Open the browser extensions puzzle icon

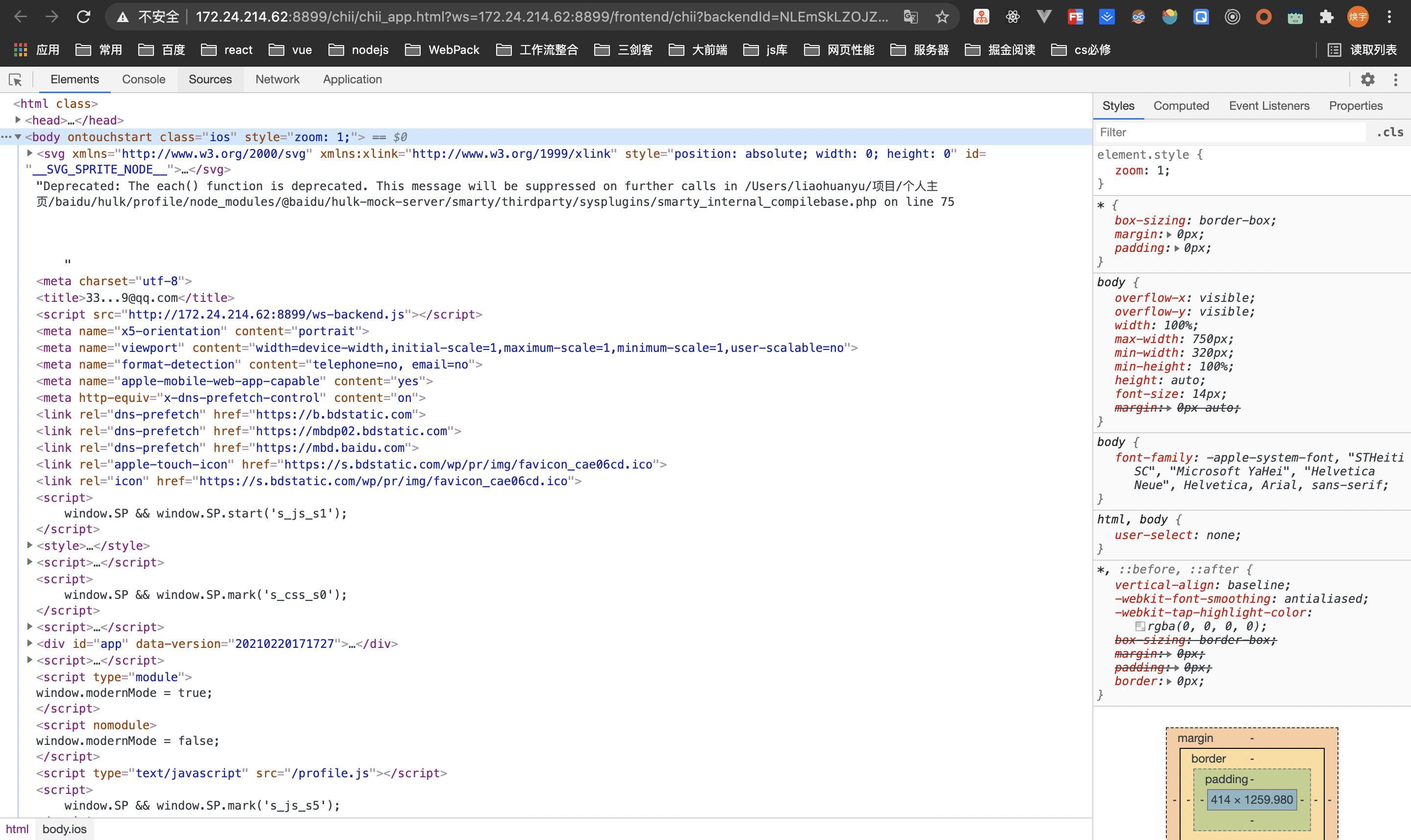(1326, 17)
